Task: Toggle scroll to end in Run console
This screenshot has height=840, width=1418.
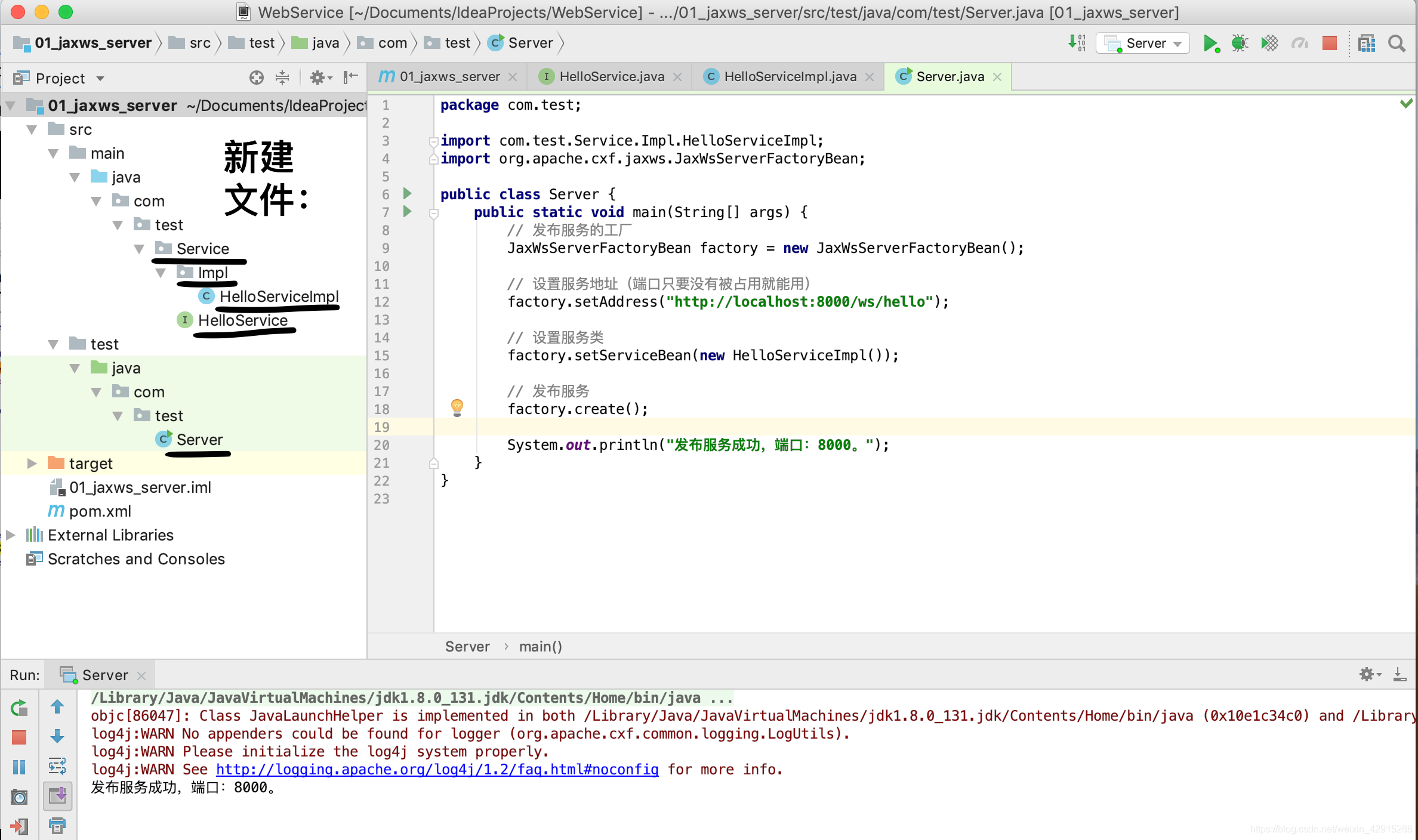Action: 57,796
